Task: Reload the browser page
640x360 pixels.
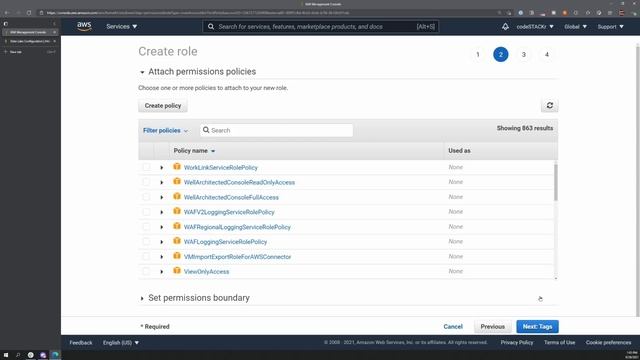Action: [x=29, y=13]
